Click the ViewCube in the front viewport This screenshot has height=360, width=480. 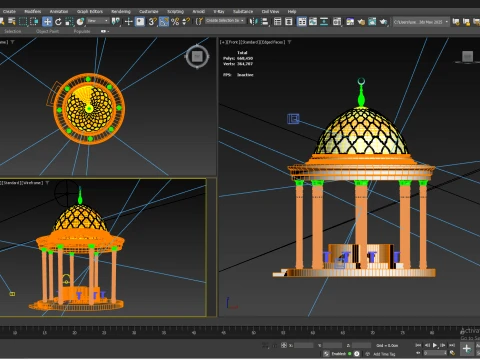click(468, 56)
